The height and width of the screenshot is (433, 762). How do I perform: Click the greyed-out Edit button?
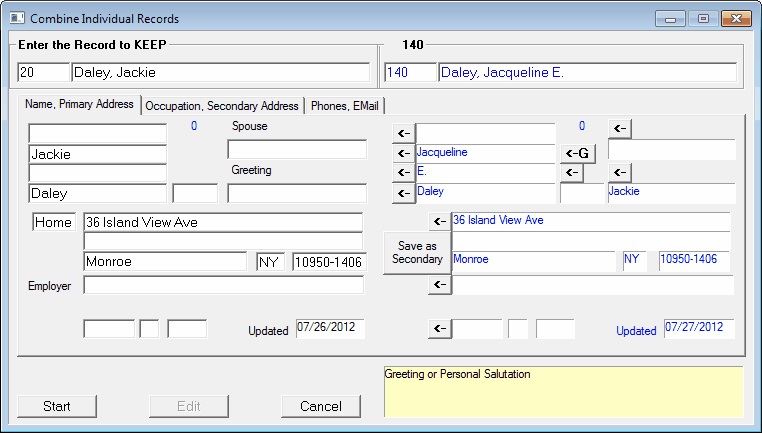[189, 406]
